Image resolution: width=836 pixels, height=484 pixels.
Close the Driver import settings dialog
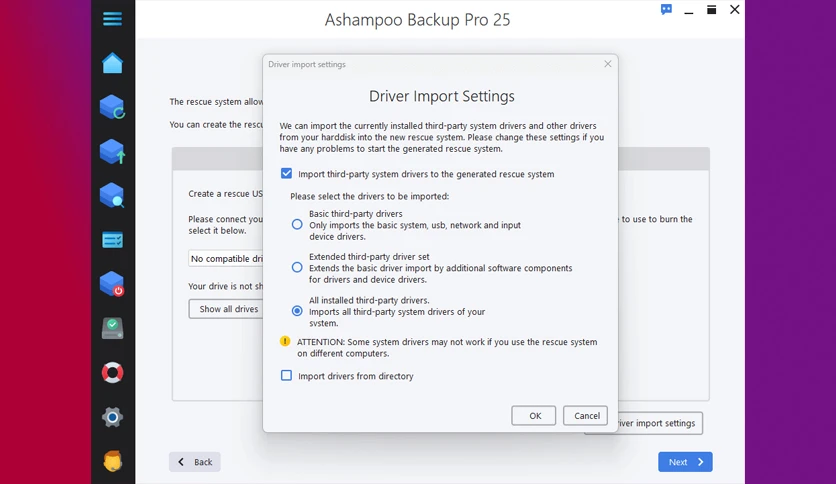click(x=608, y=64)
